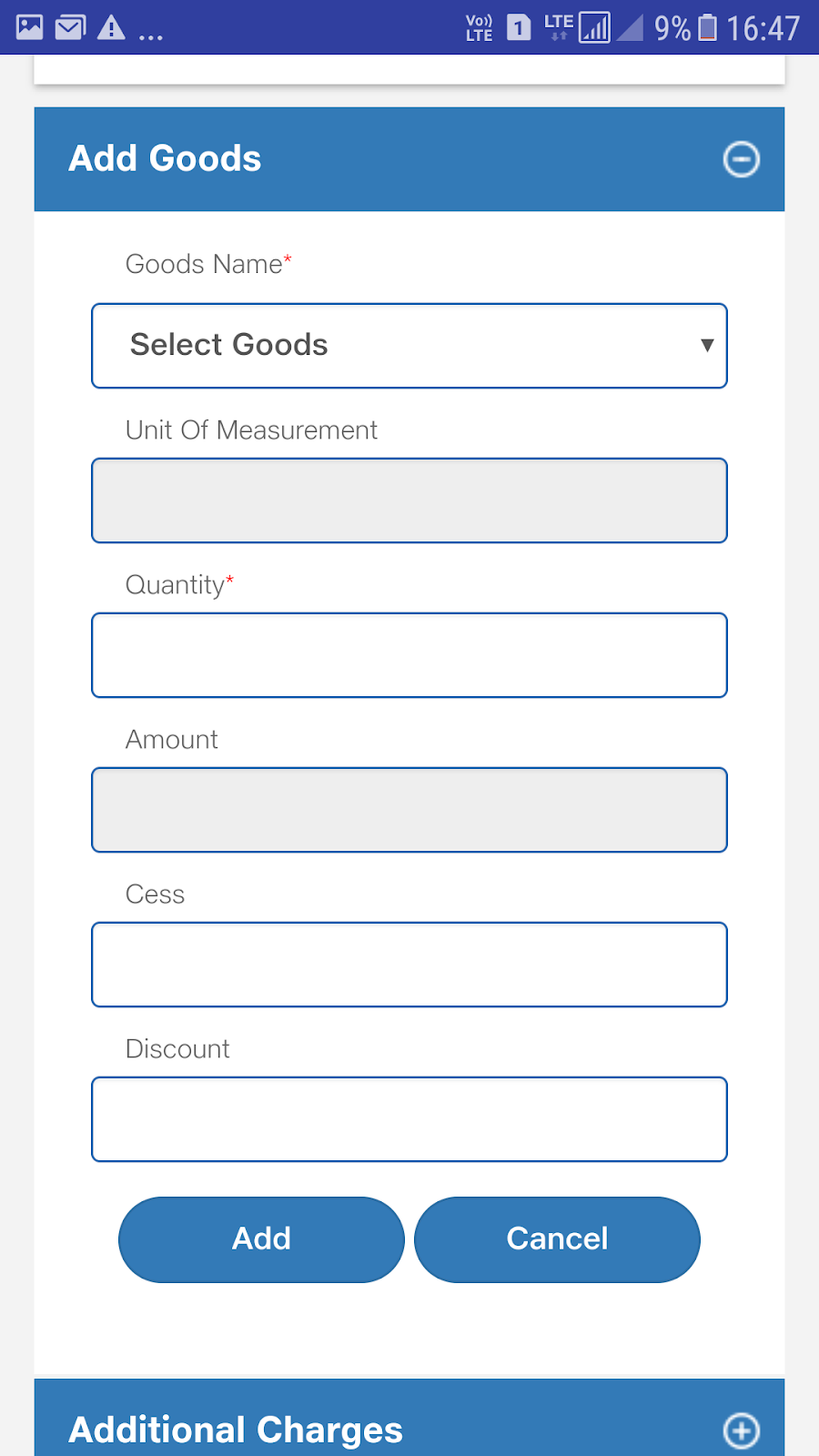Image resolution: width=819 pixels, height=1456 pixels.
Task: Click the Add button
Action: (x=261, y=1239)
